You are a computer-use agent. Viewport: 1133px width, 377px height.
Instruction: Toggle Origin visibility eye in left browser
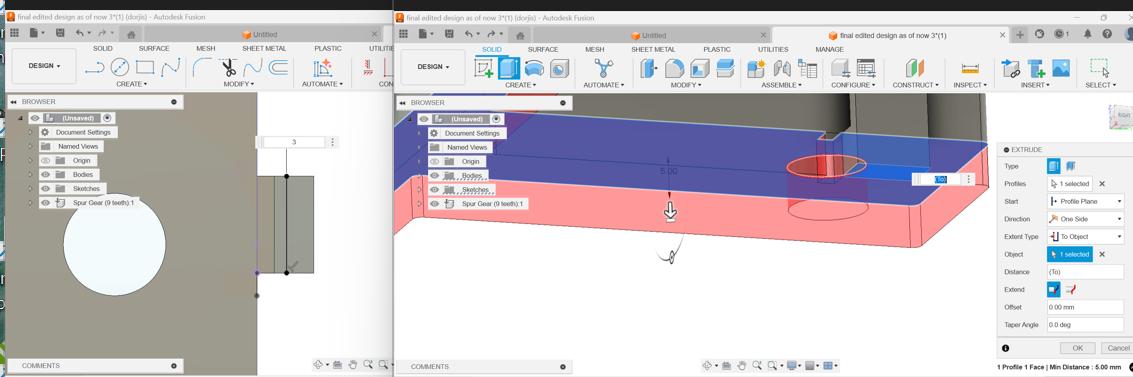click(x=46, y=160)
